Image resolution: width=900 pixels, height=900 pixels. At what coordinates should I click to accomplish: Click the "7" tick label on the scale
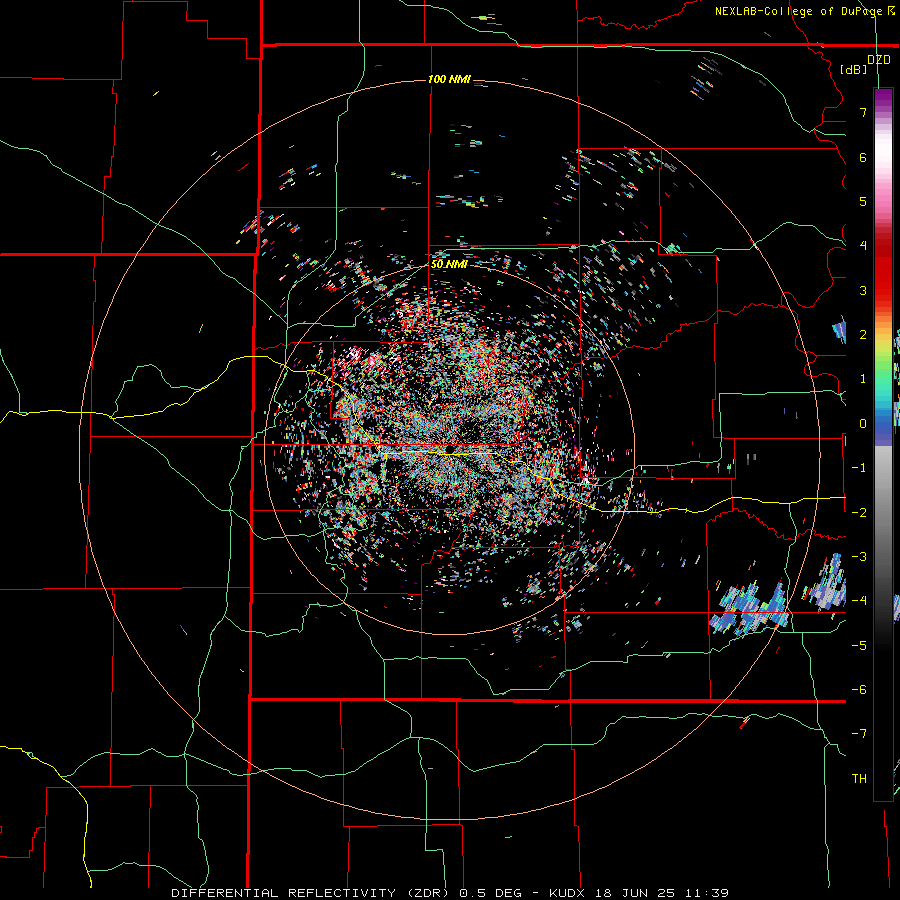tap(863, 112)
